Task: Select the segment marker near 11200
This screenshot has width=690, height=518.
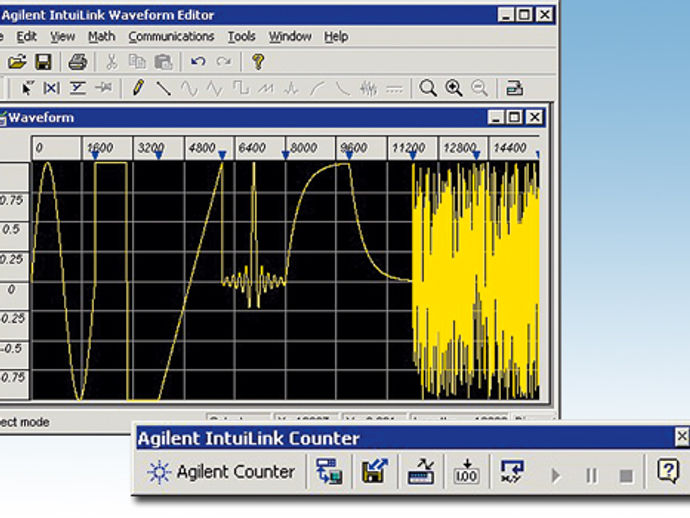Action: pos(413,155)
